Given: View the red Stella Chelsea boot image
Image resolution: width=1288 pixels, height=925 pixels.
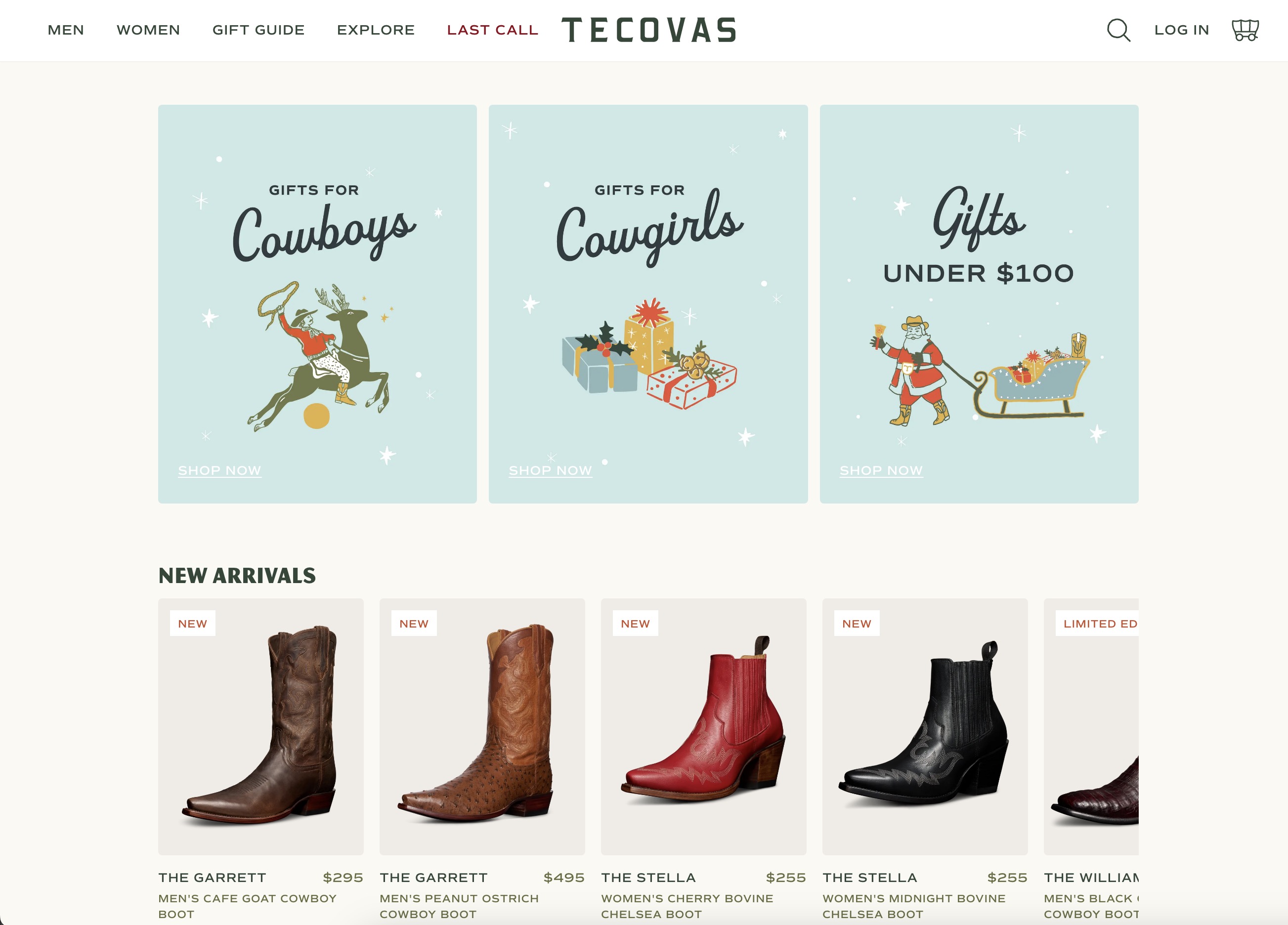Looking at the screenshot, I should pyautogui.click(x=704, y=727).
